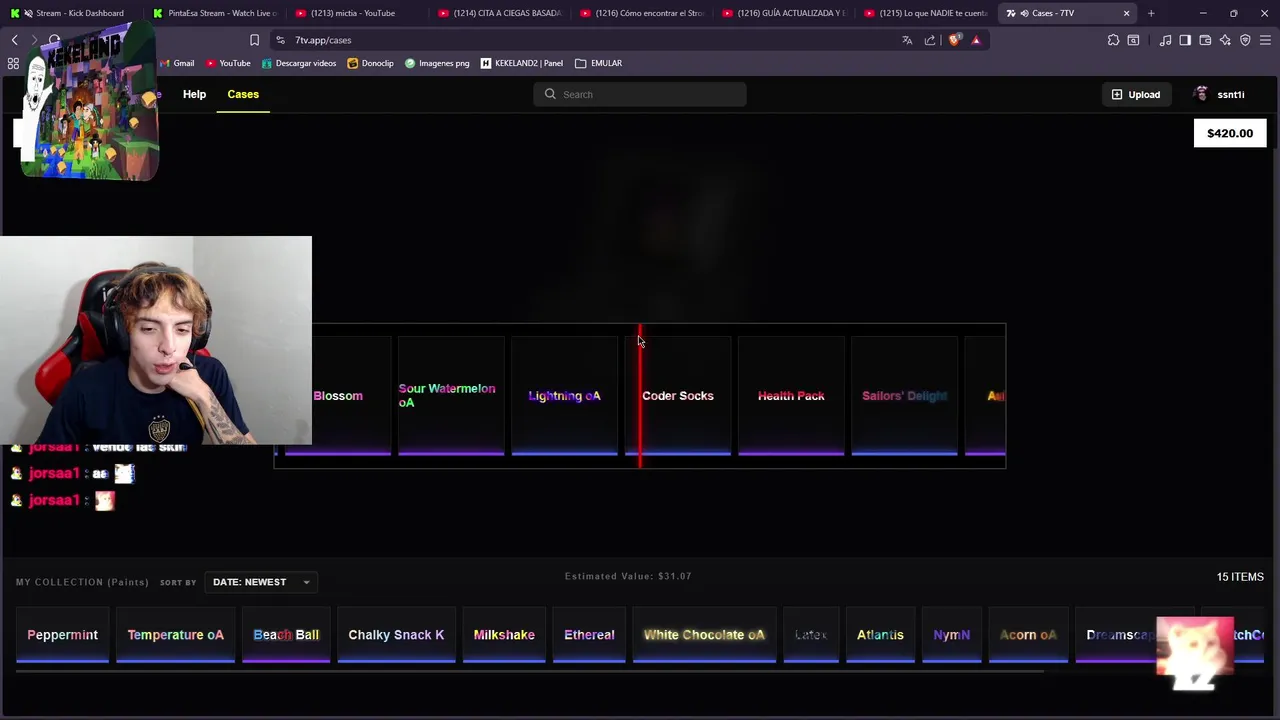Screen dimensions: 1280x720
Task: Open Brave Shields lion icon
Action: pos(955,40)
